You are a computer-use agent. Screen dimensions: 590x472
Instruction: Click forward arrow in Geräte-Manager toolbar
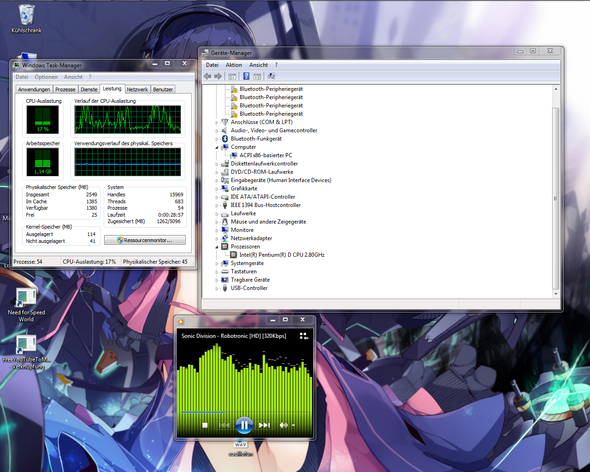tap(218, 76)
